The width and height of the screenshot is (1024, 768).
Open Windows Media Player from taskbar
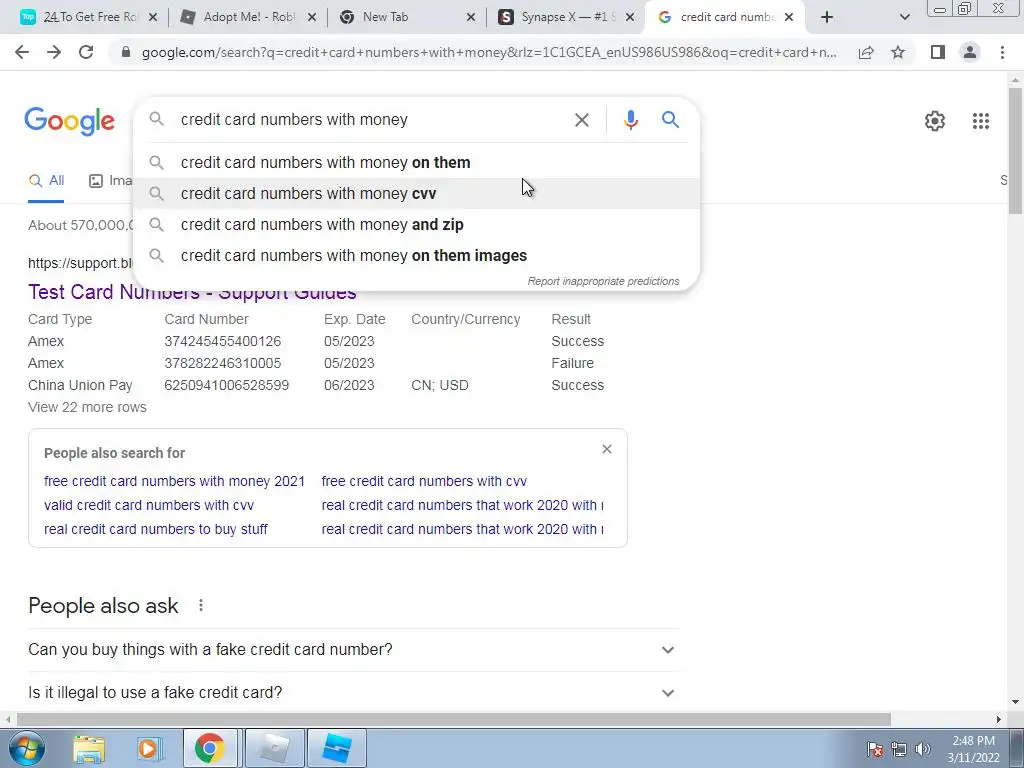(x=149, y=748)
